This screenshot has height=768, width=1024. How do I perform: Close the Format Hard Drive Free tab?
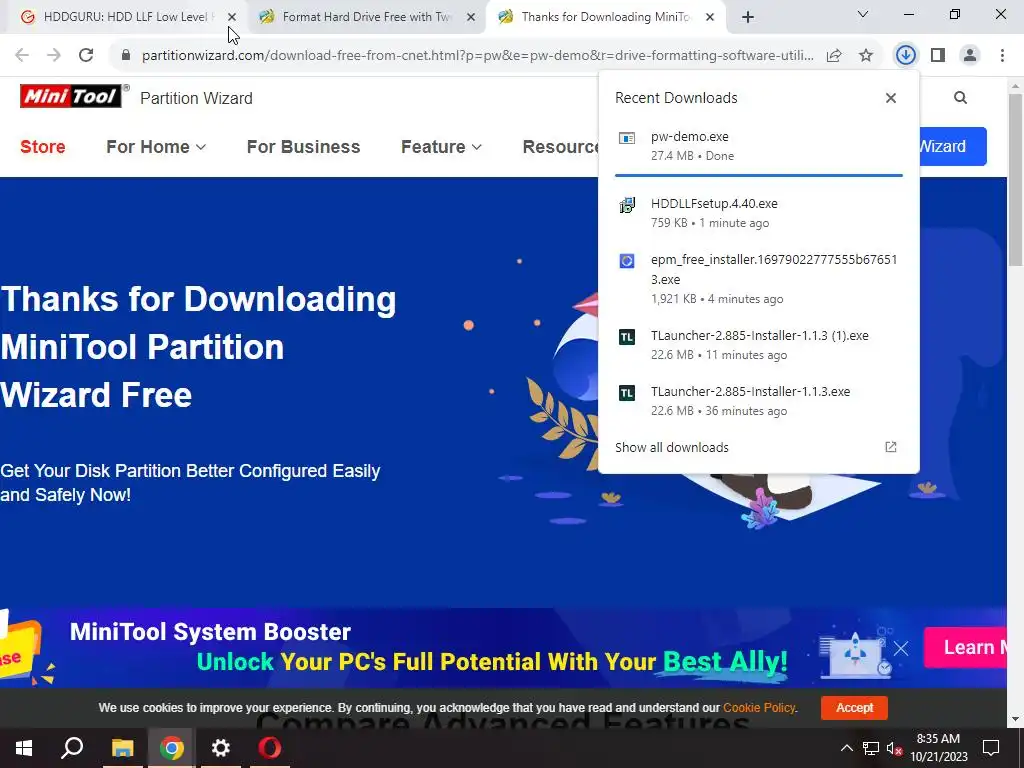471,17
